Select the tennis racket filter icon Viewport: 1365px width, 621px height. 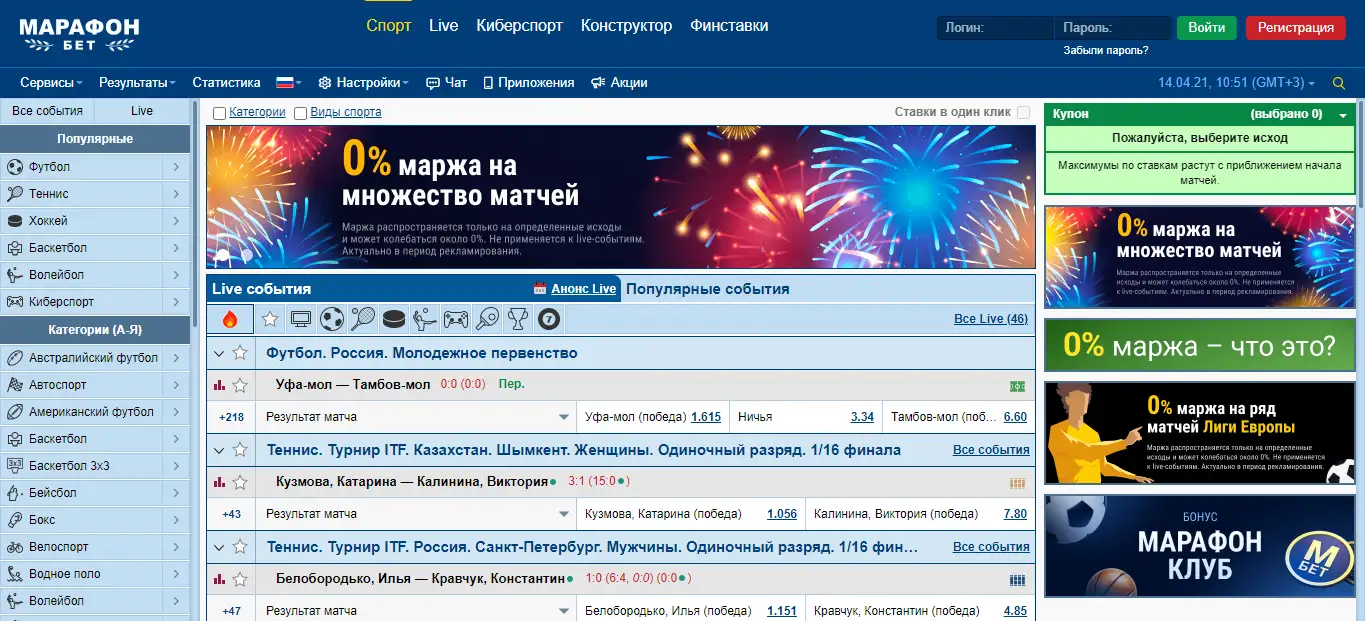point(363,319)
